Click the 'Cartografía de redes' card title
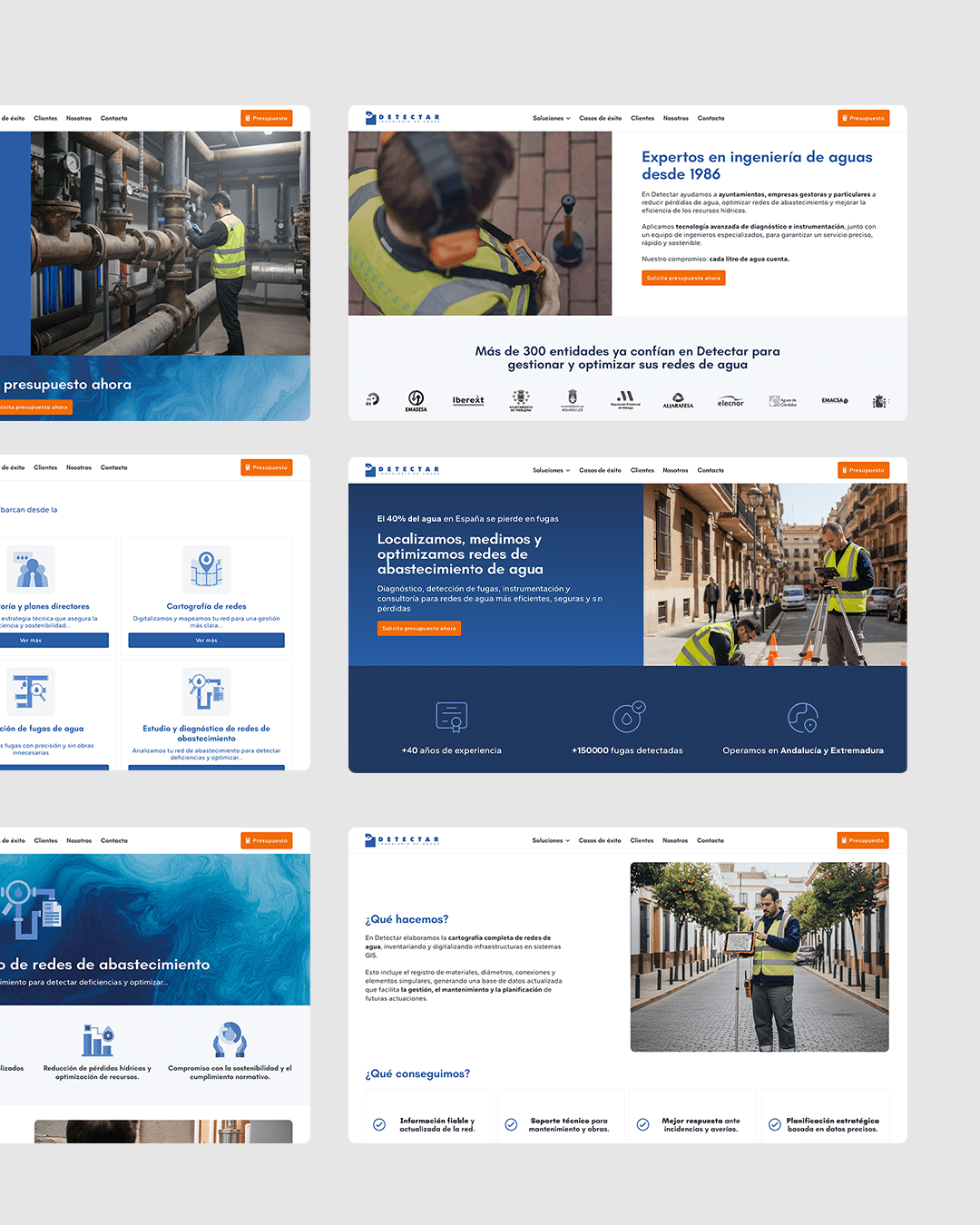980x1225 pixels. pos(206,606)
